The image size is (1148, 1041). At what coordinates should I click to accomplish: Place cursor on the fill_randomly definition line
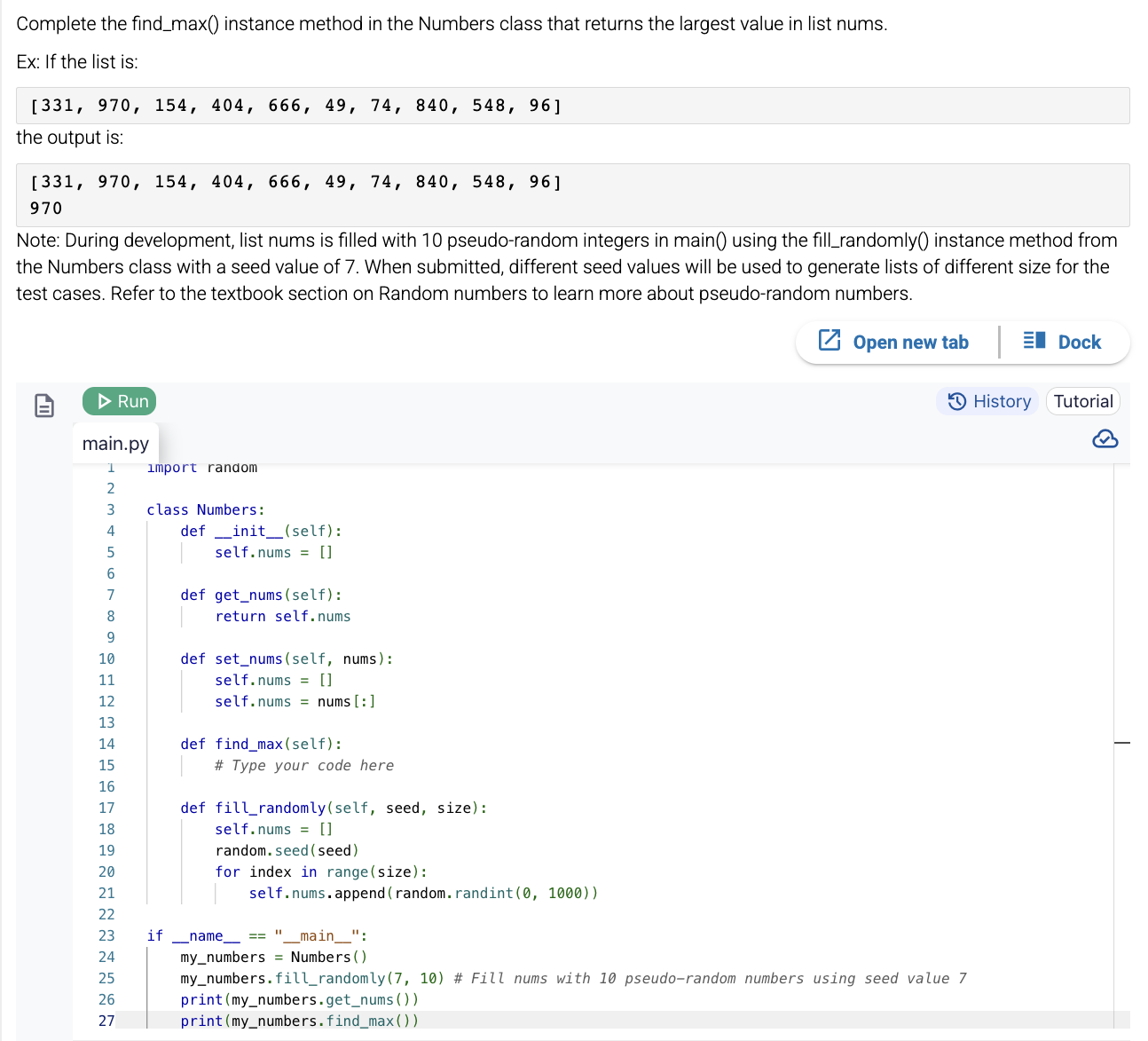pos(350,808)
